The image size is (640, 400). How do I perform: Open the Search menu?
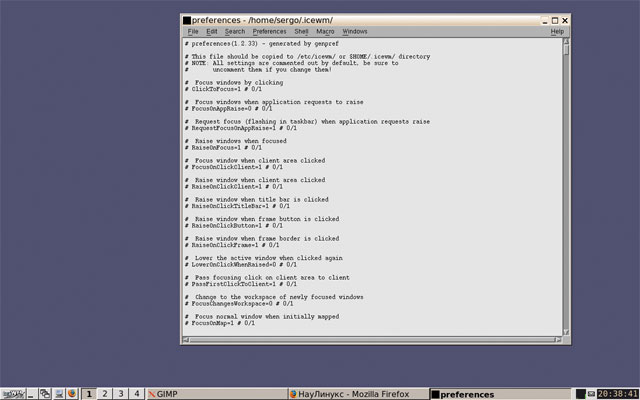coord(235,31)
